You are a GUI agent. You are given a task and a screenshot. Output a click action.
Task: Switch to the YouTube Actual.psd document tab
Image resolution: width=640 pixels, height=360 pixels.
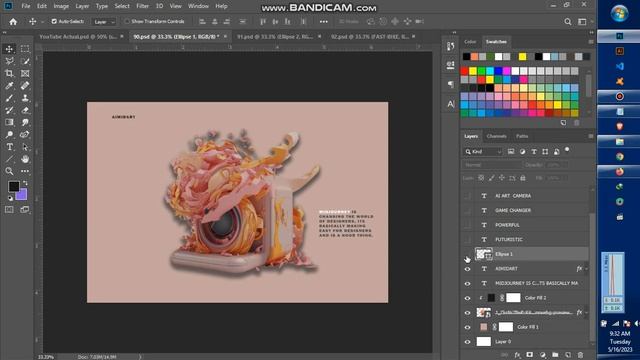pyautogui.click(x=78, y=37)
